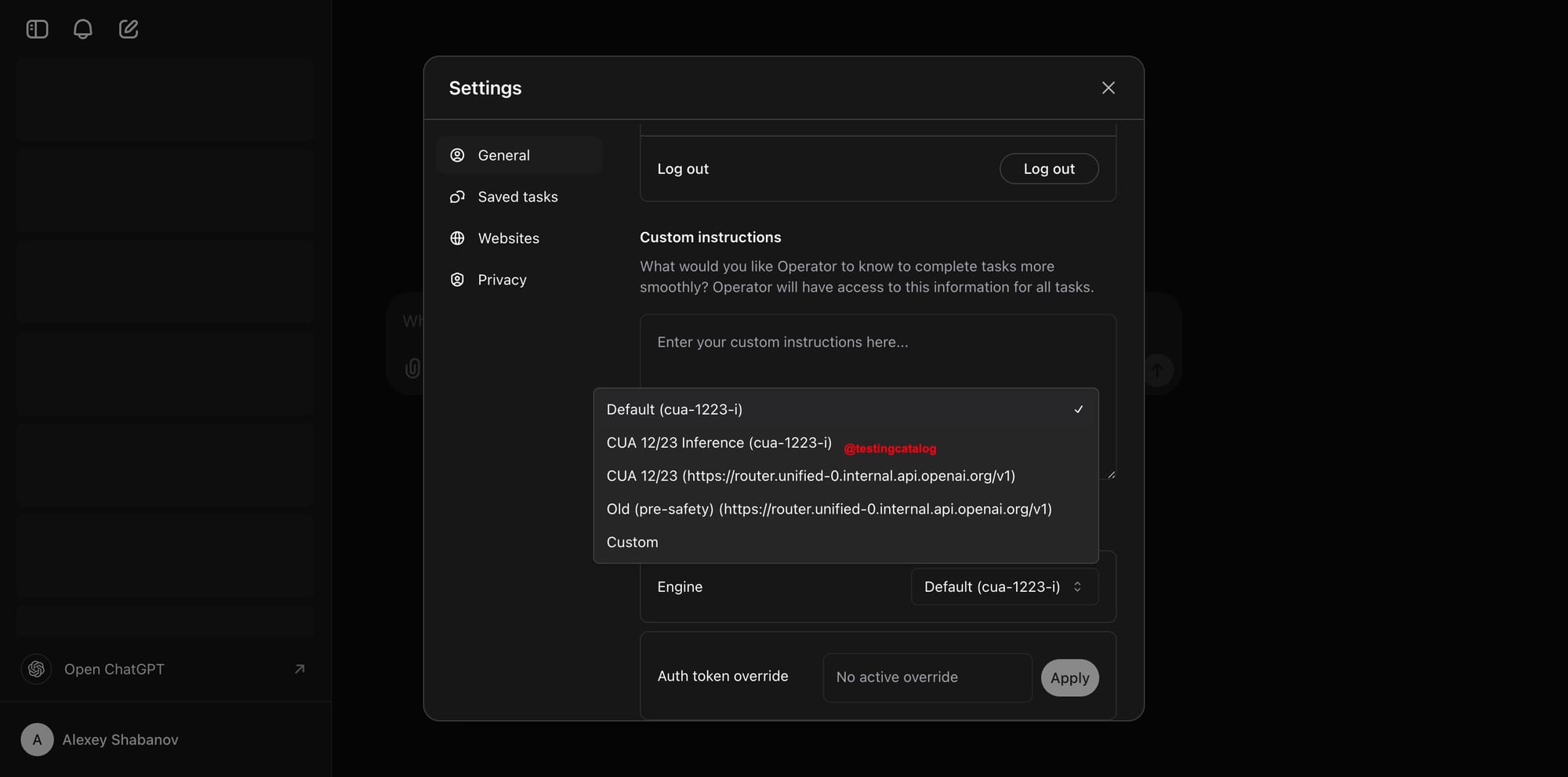Viewport: 1568px width, 777px height.
Task: Toggle the sidebar panel icon
Action: point(37,30)
